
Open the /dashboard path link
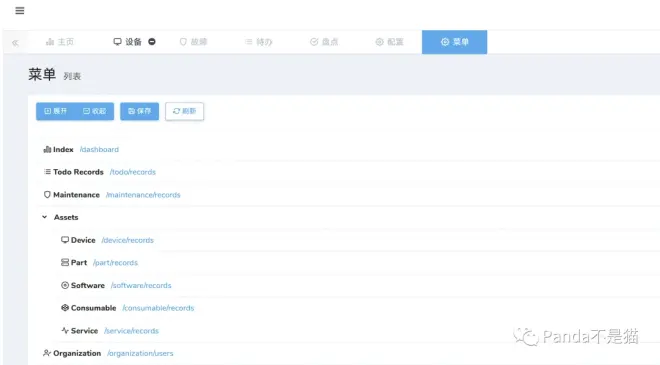pyautogui.click(x=99, y=149)
